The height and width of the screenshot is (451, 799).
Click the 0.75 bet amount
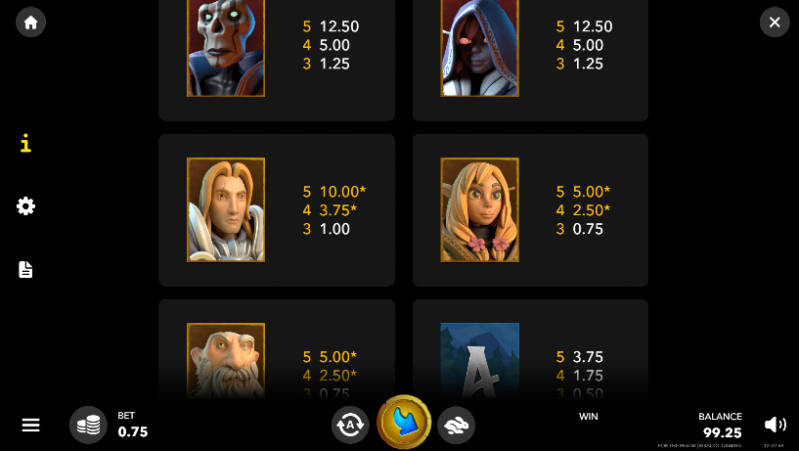tap(132, 432)
